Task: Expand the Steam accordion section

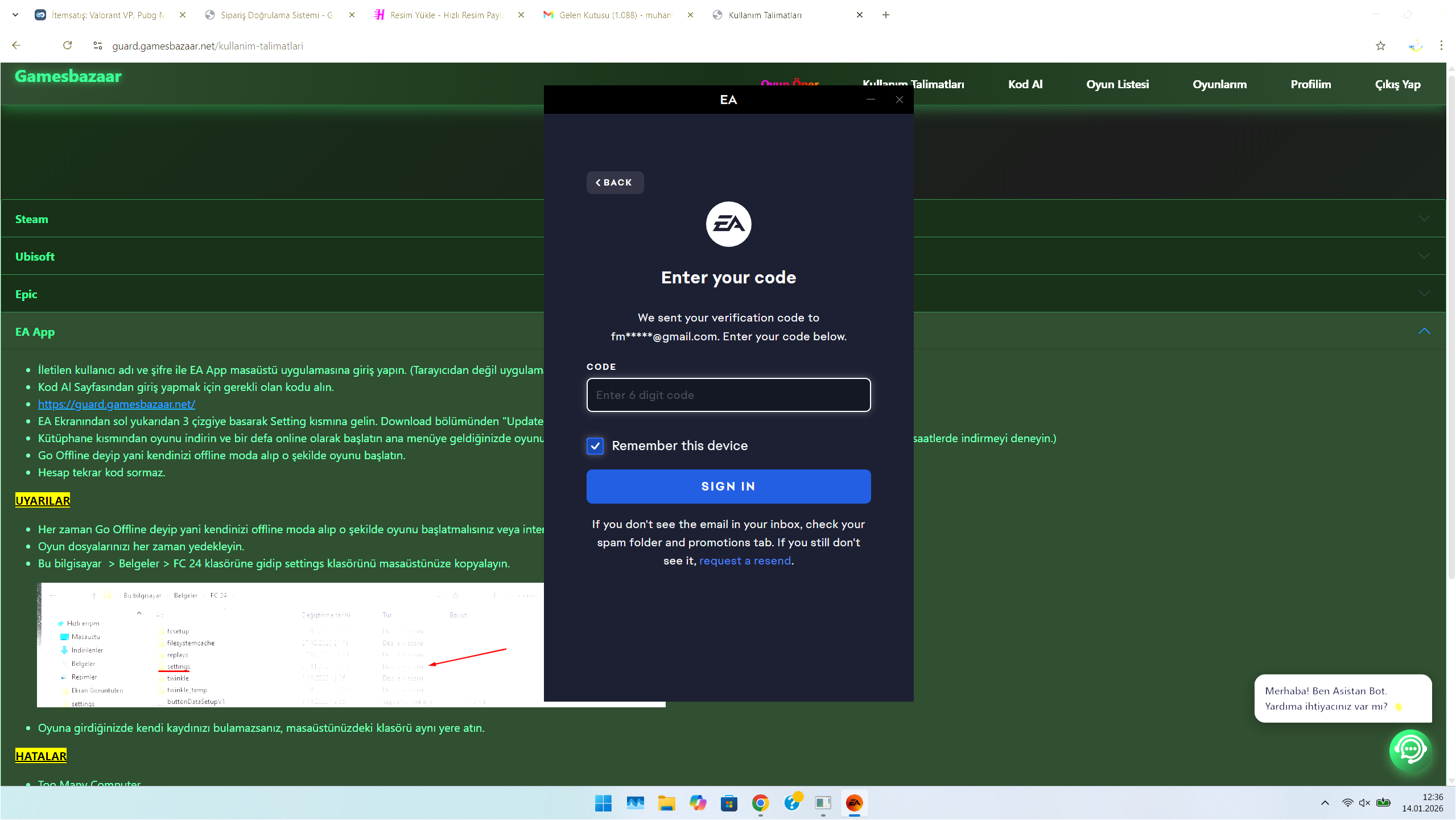Action: click(x=723, y=219)
